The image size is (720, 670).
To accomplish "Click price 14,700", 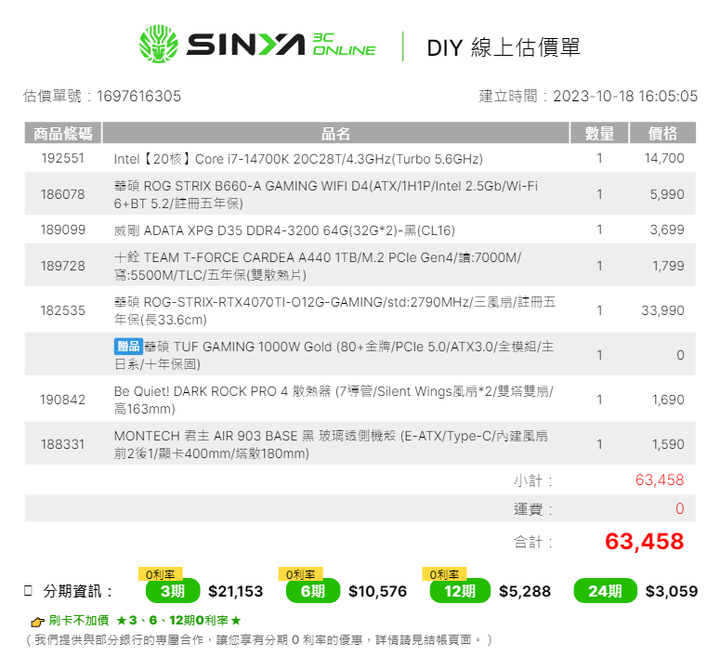I will pos(664,158).
